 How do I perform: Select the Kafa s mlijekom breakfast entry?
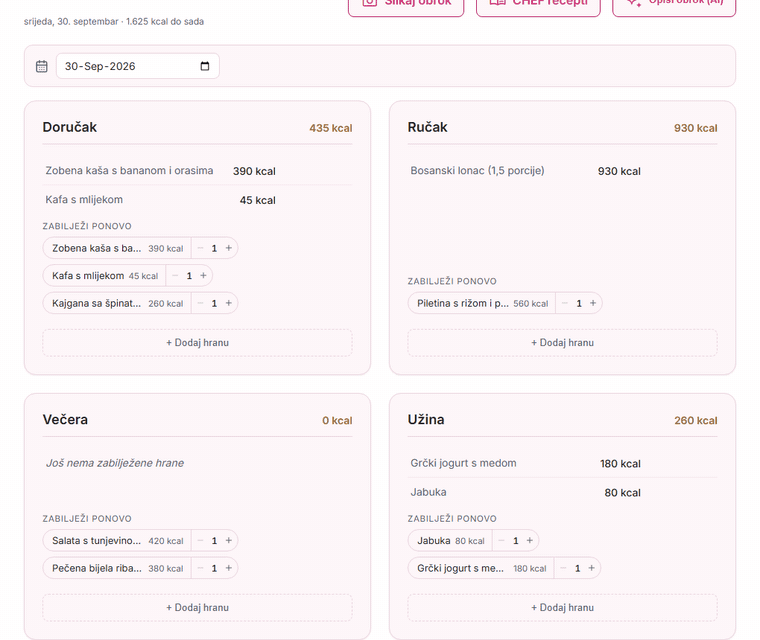197,200
